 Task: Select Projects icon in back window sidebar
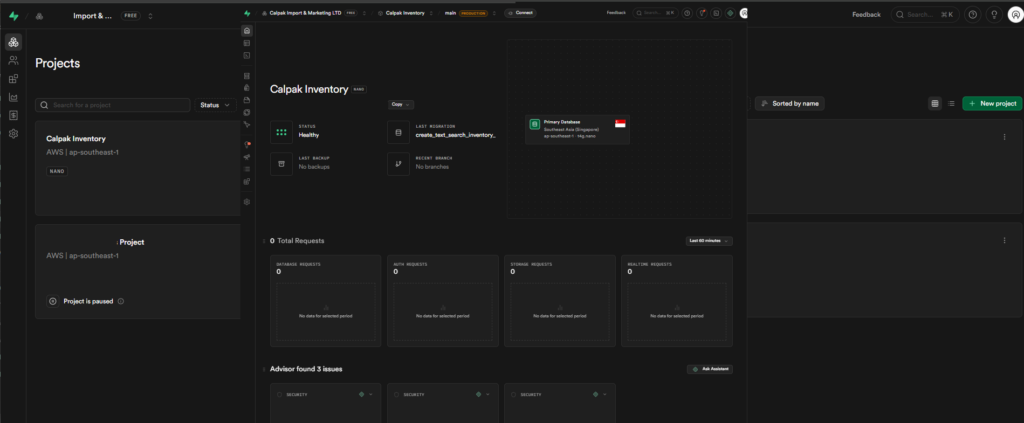pyautogui.click(x=14, y=42)
